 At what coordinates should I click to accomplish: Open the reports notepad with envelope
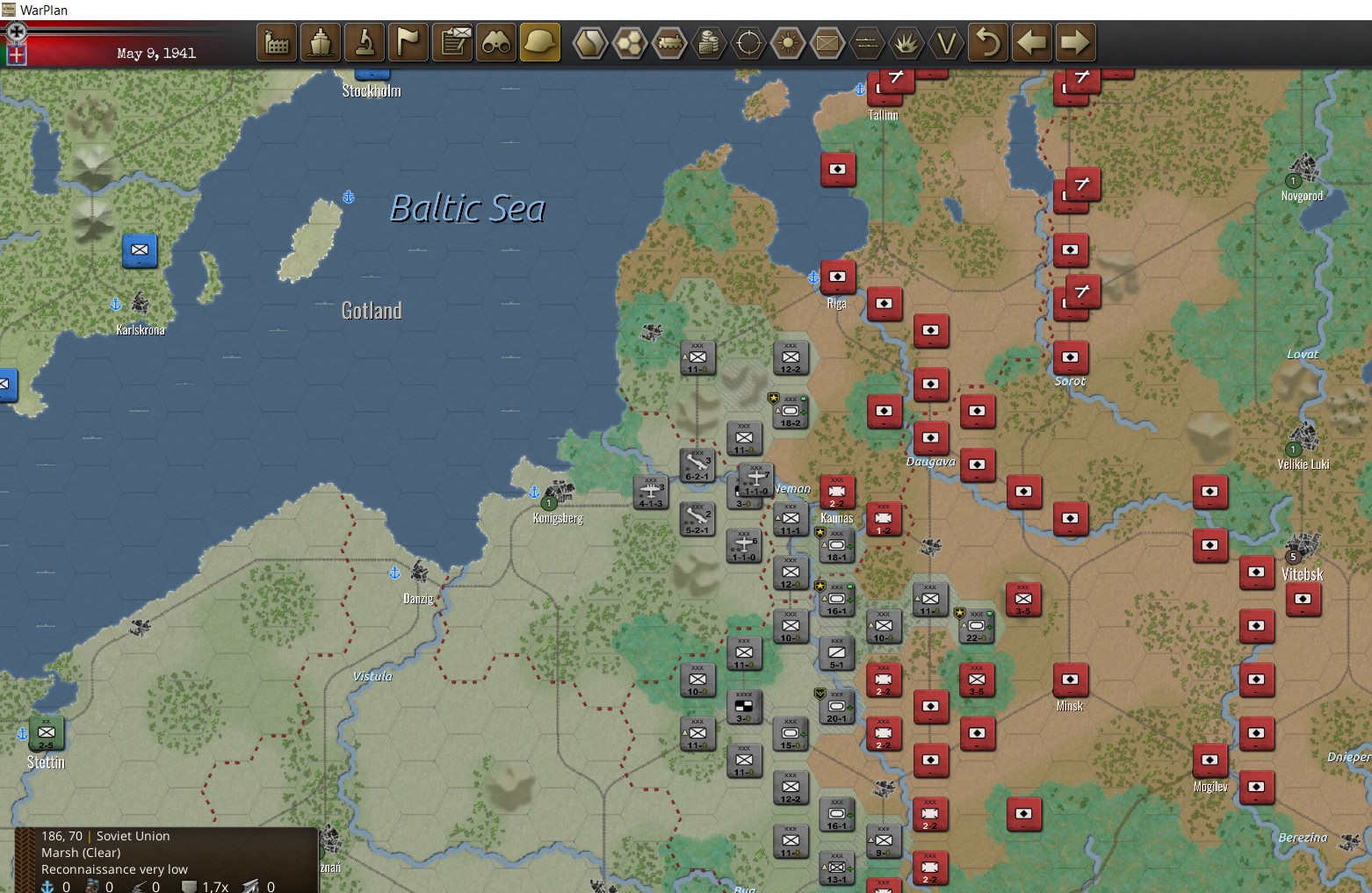452,42
